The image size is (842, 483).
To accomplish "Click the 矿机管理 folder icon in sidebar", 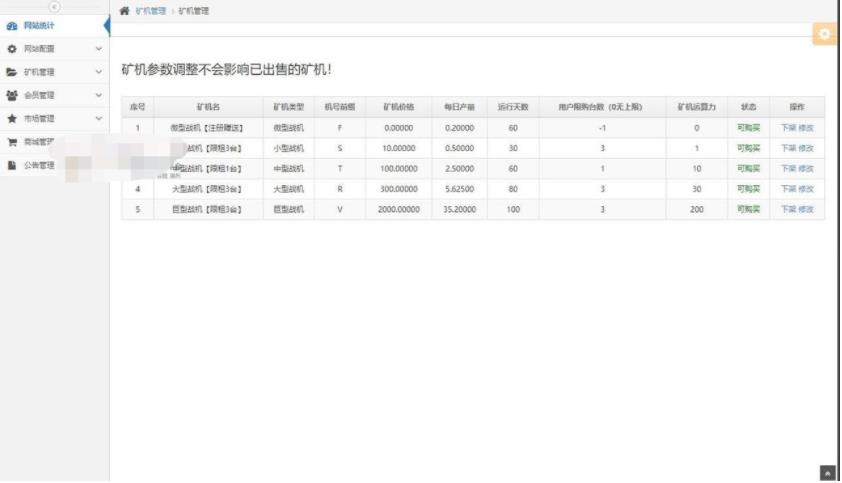I will pyautogui.click(x=11, y=72).
